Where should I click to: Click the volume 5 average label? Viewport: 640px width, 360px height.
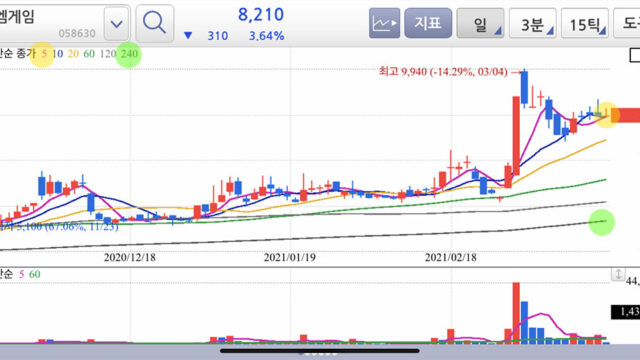[x=22, y=274]
